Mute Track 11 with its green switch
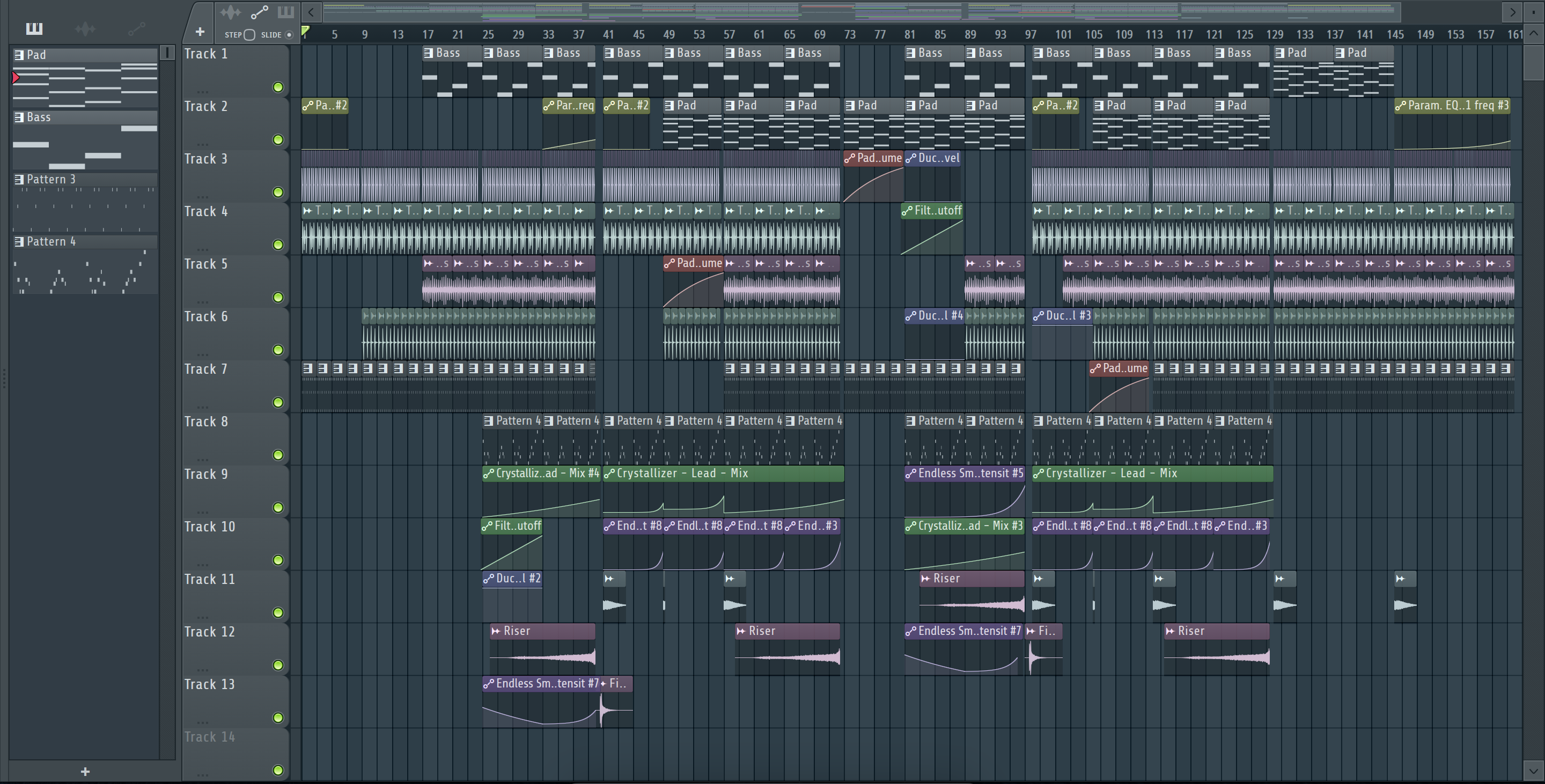This screenshot has height=784, width=1545. click(278, 612)
